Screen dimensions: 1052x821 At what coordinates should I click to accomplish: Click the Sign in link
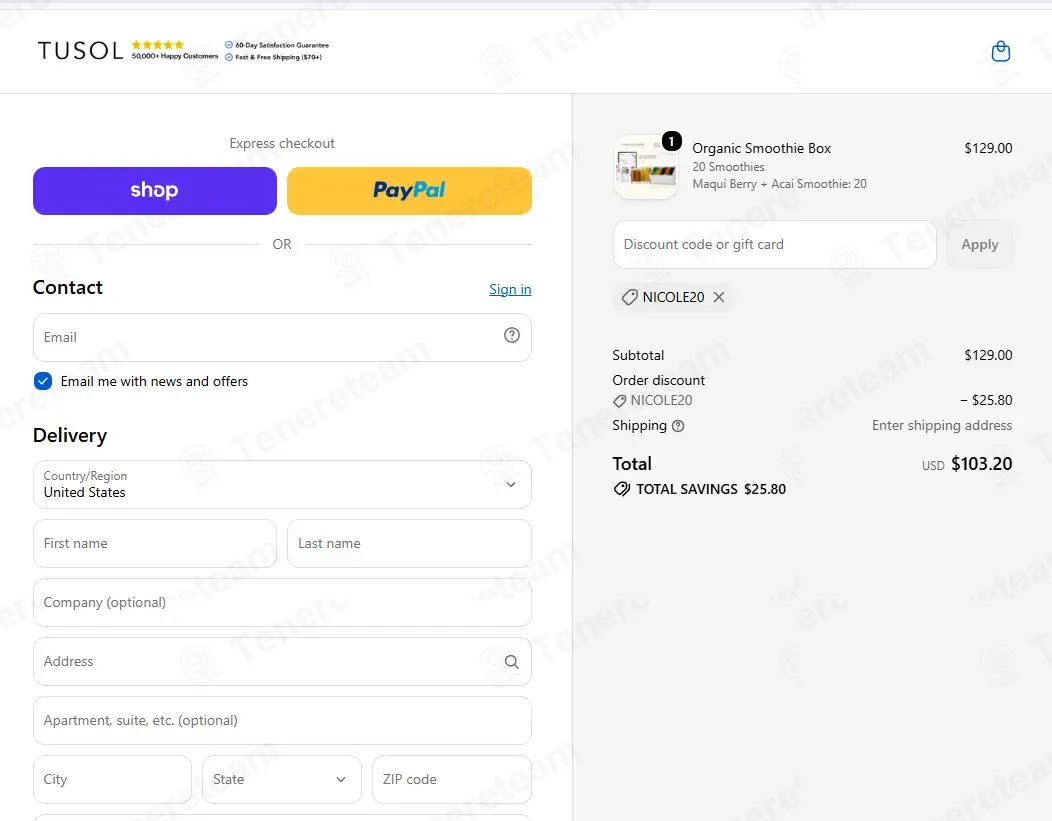(510, 289)
